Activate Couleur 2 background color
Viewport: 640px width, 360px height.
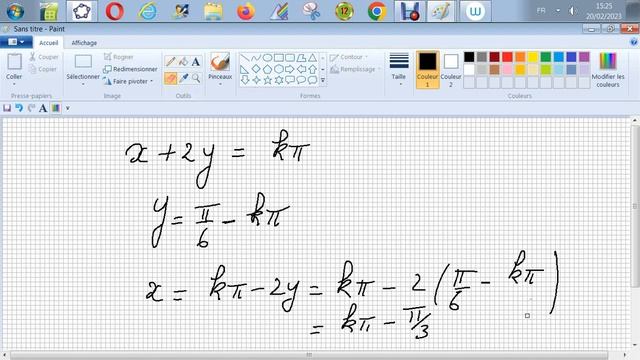tap(451, 70)
